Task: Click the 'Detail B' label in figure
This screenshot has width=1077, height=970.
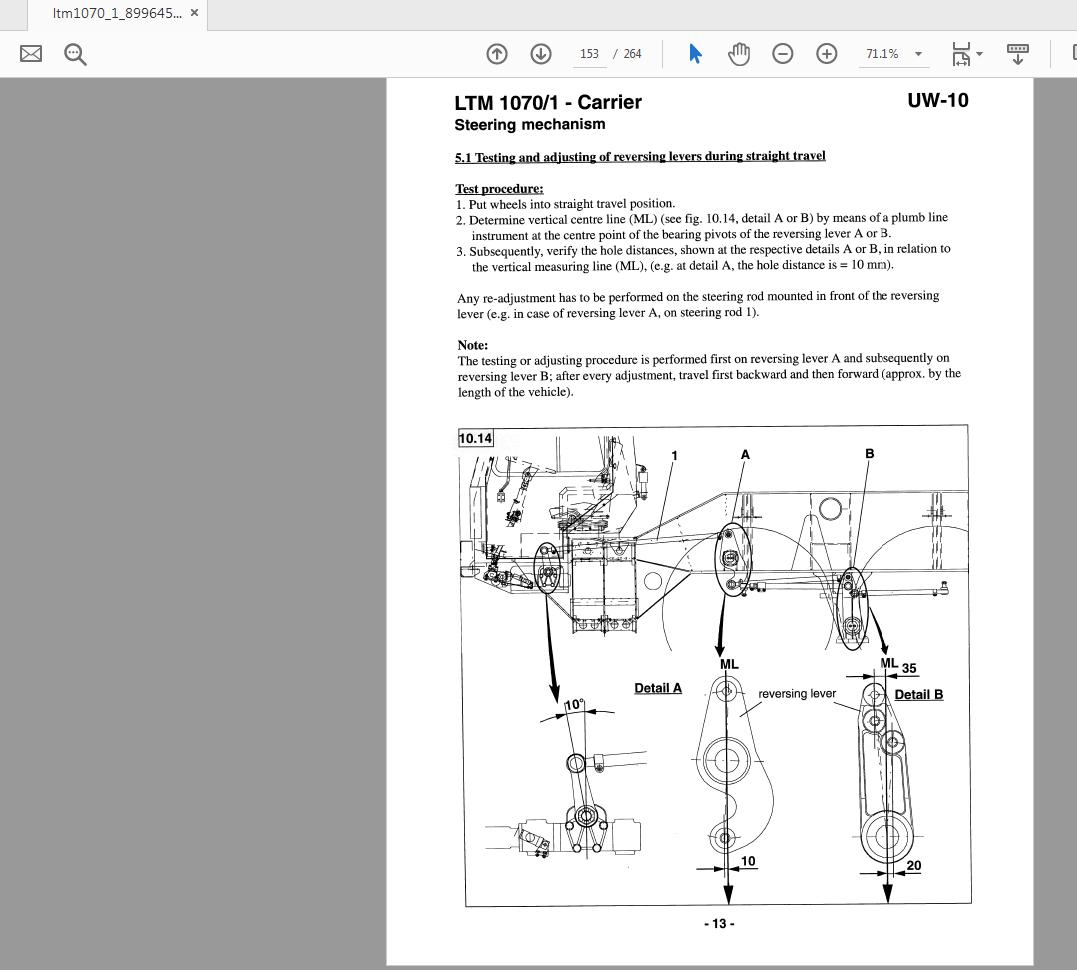Action: pyautogui.click(x=918, y=695)
